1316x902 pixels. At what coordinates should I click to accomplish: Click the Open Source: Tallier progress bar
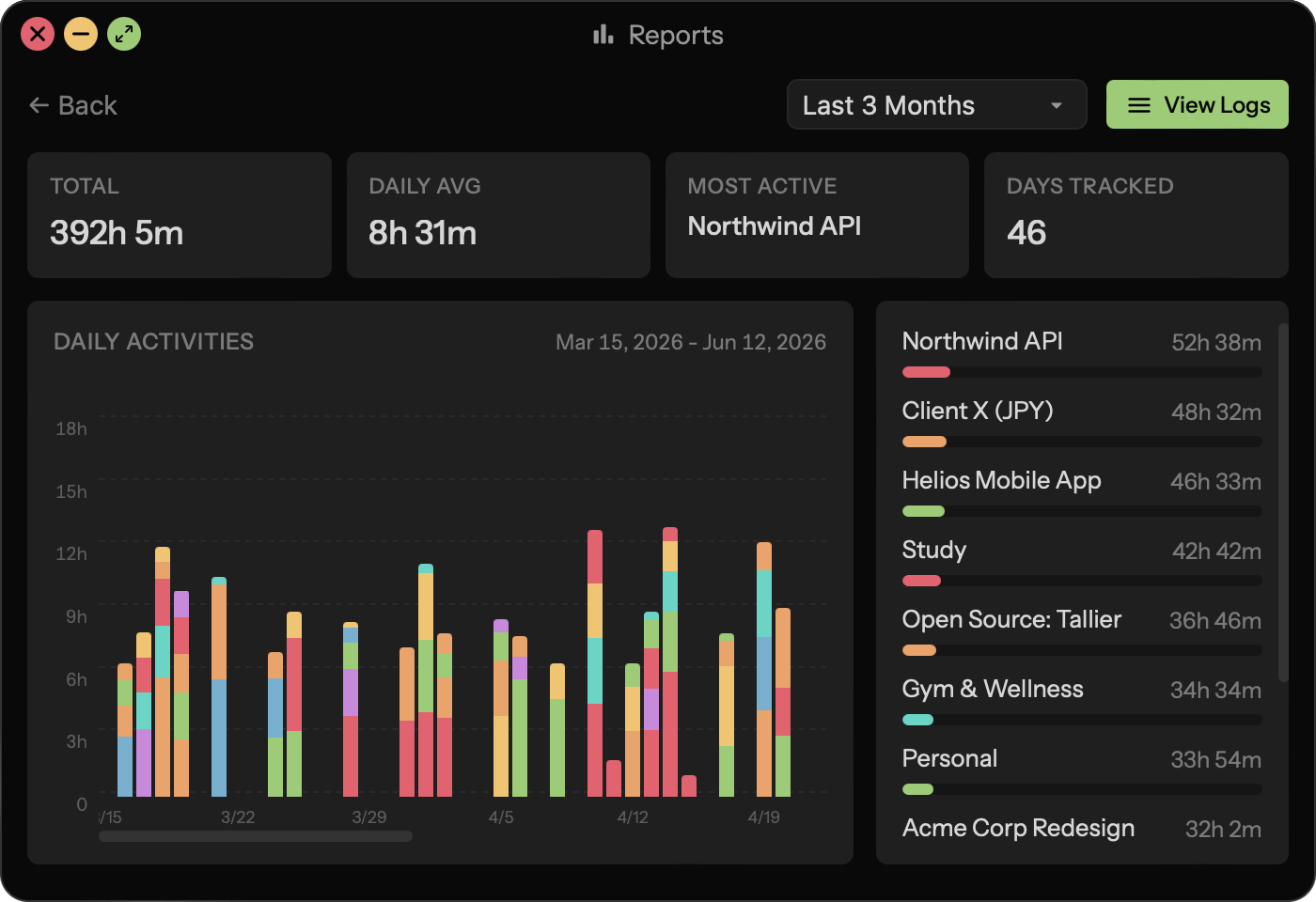1082,650
